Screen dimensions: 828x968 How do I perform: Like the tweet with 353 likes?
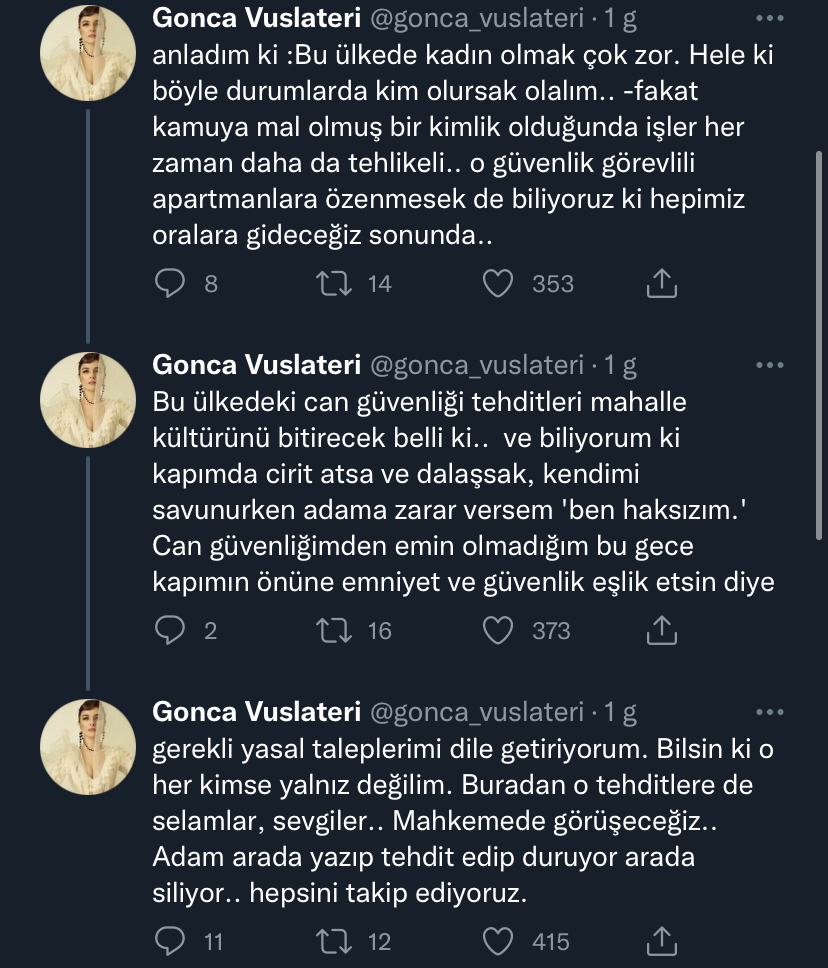(498, 283)
